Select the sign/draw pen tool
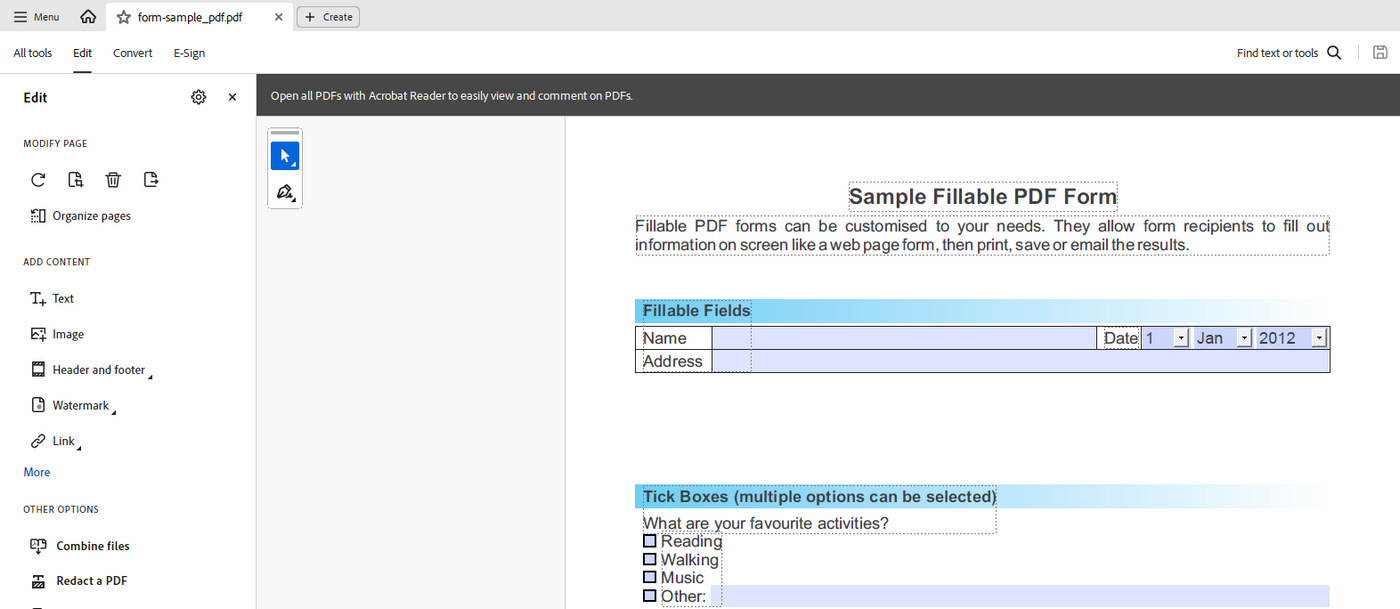This screenshot has height=609, width=1400. coord(285,192)
